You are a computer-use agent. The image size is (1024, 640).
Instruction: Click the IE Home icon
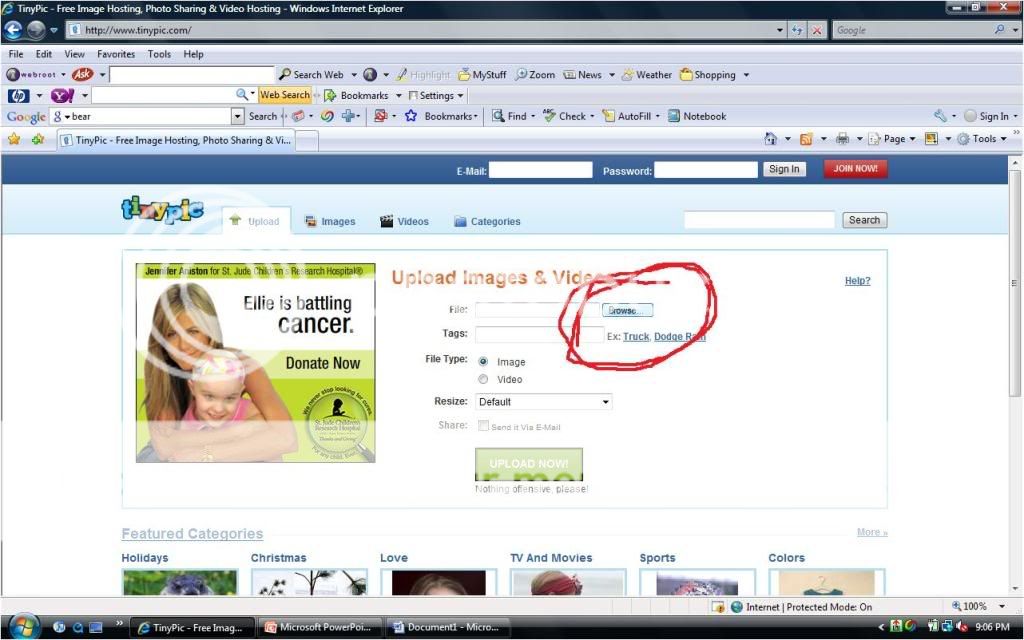(770, 139)
